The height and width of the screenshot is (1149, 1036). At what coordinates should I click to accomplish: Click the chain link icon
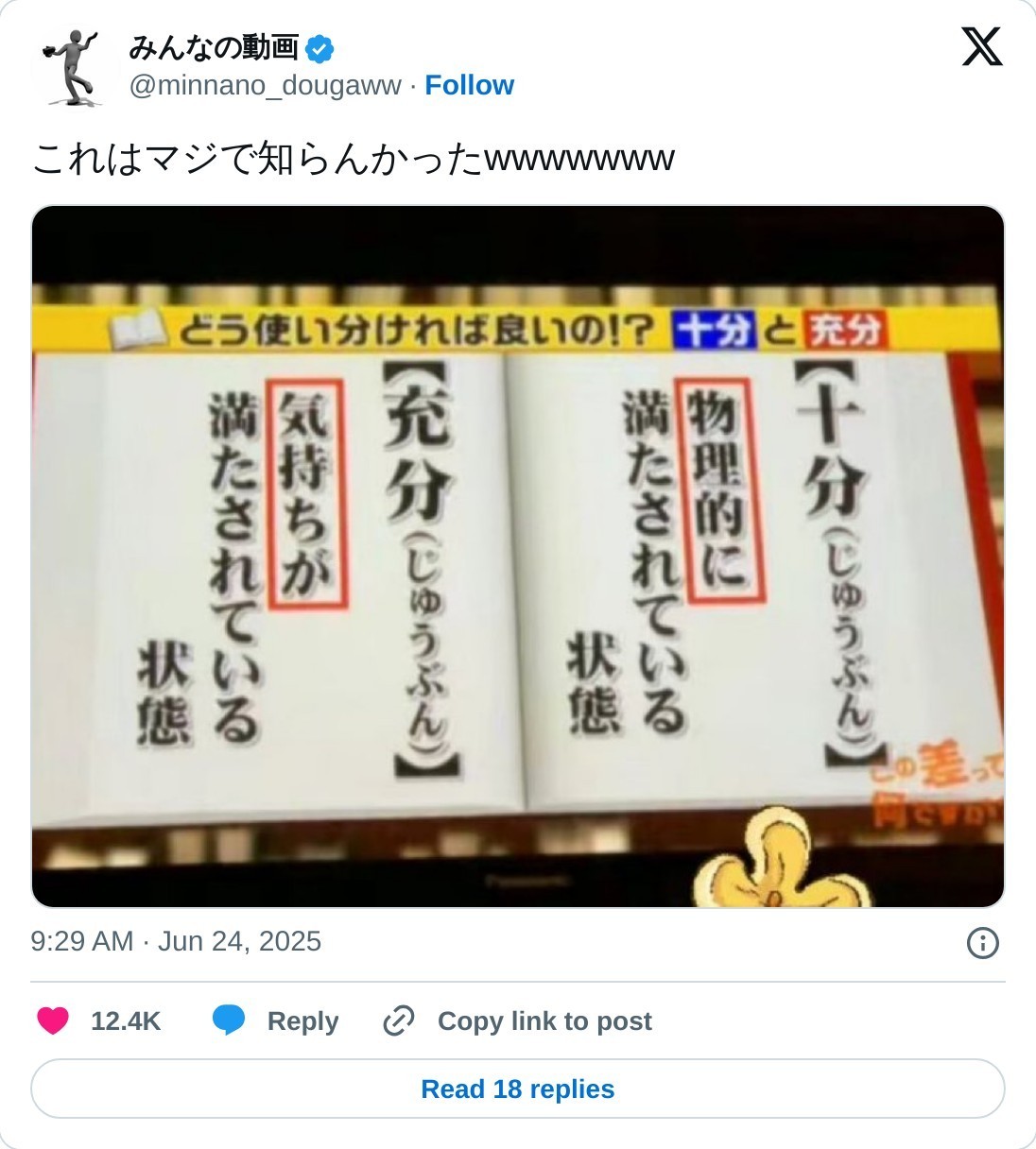pyautogui.click(x=398, y=1021)
